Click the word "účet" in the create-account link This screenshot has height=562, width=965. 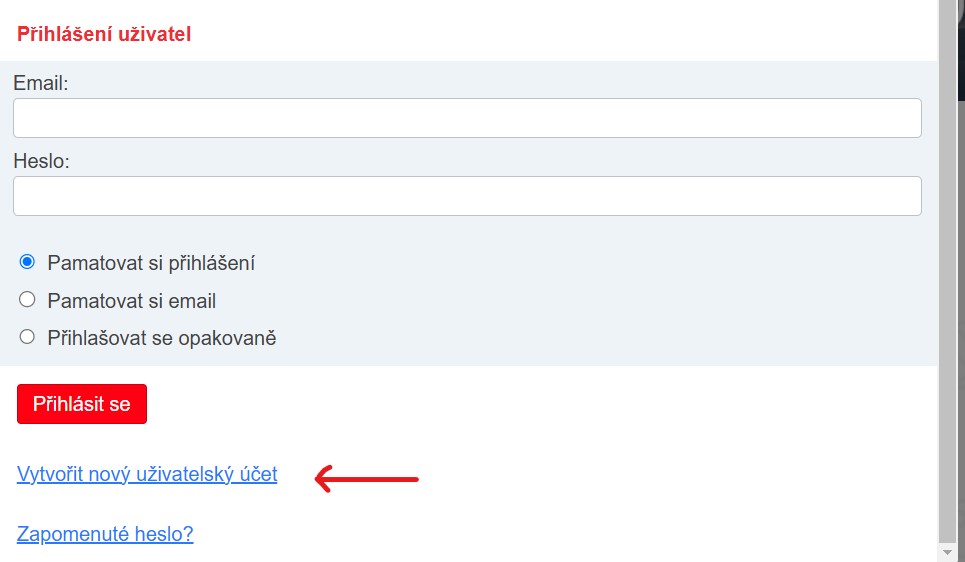point(256,475)
